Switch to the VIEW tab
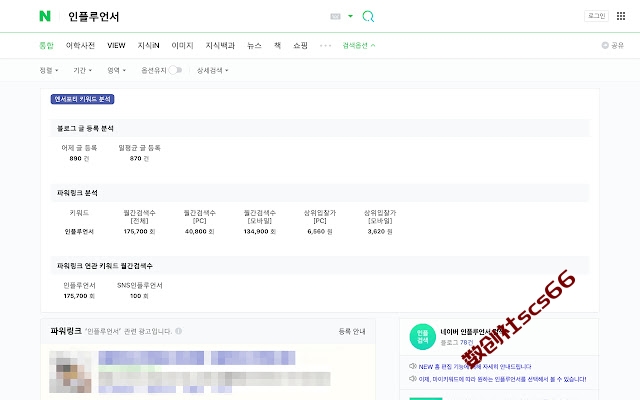This screenshot has width=640, height=400. coord(116,45)
